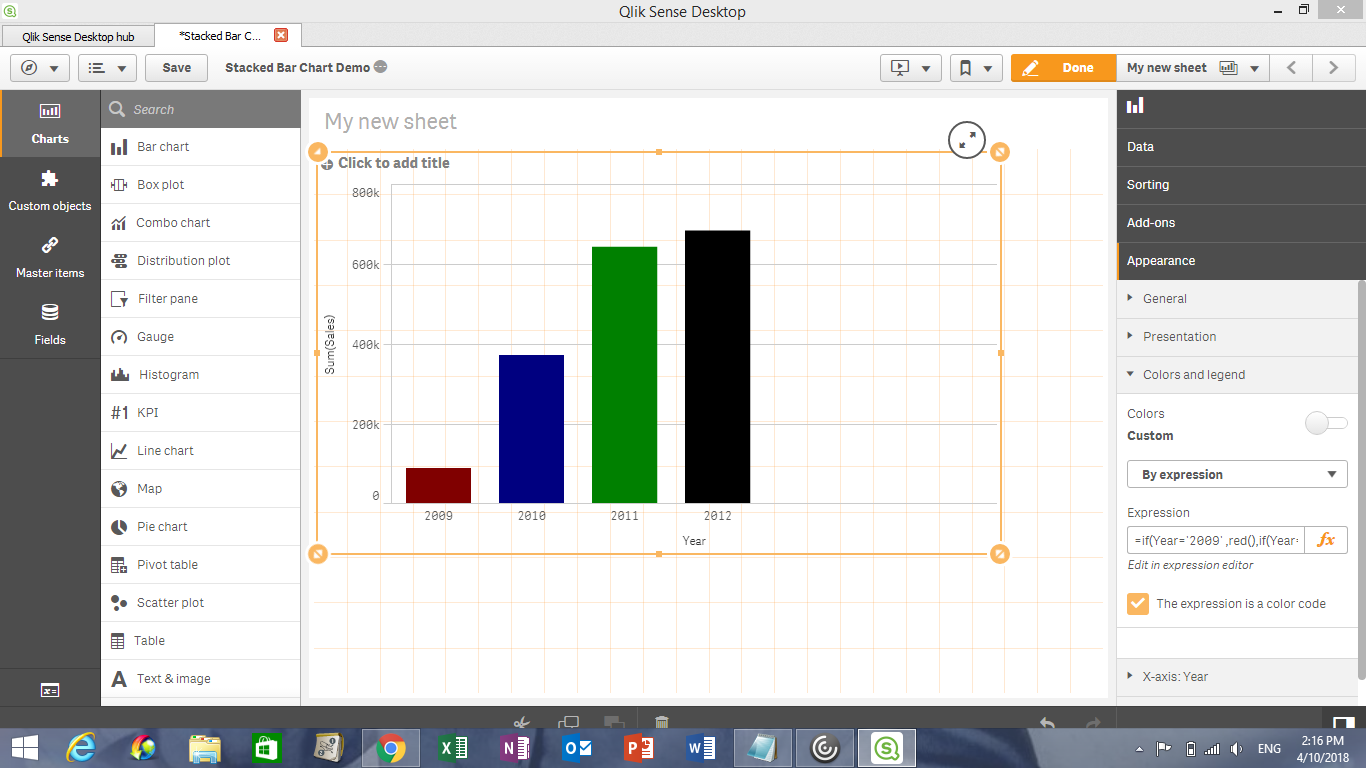This screenshot has height=768, width=1366.
Task: Open the Custom objects panel
Action: coord(50,190)
